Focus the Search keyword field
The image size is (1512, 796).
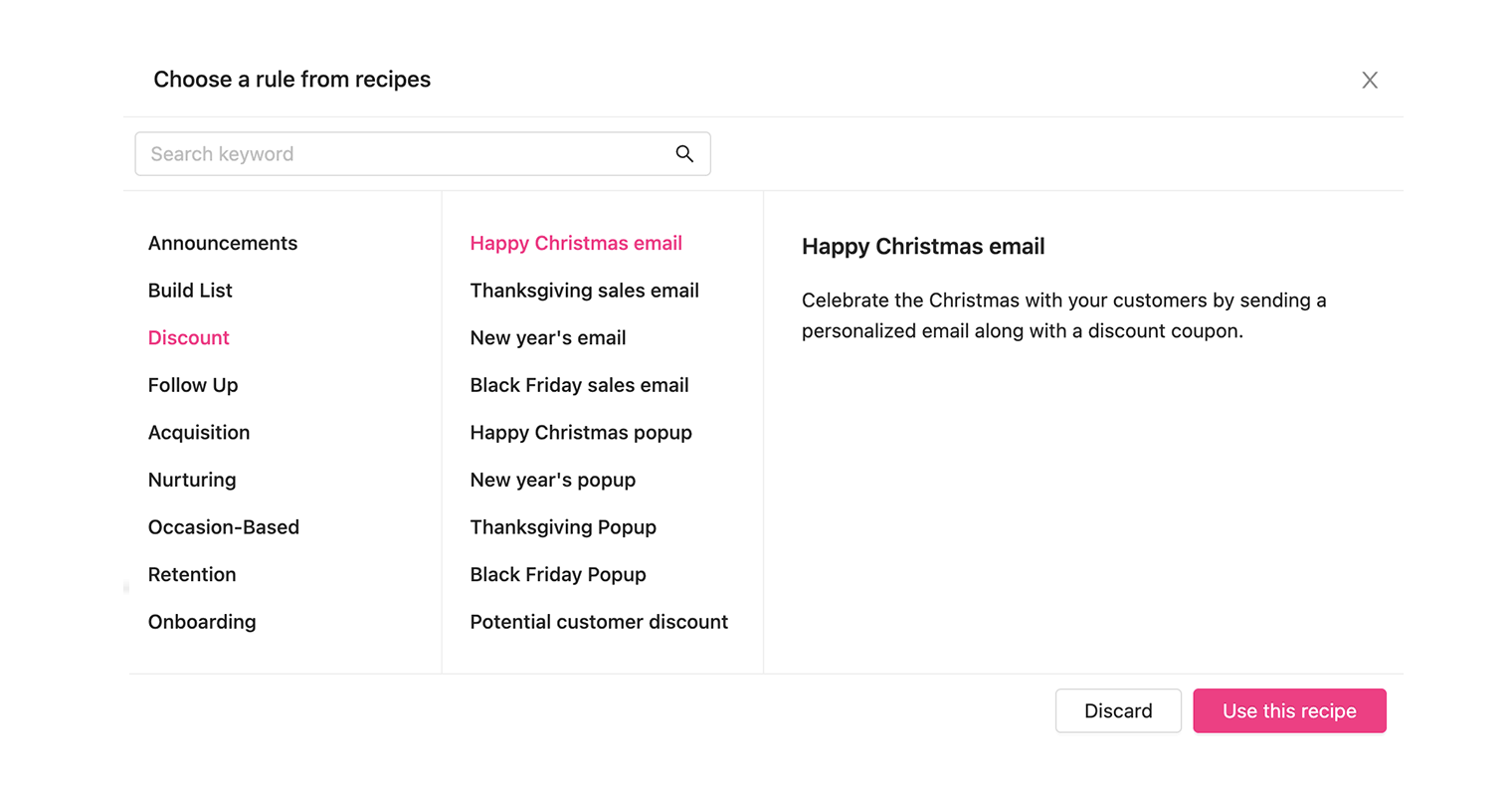point(423,153)
